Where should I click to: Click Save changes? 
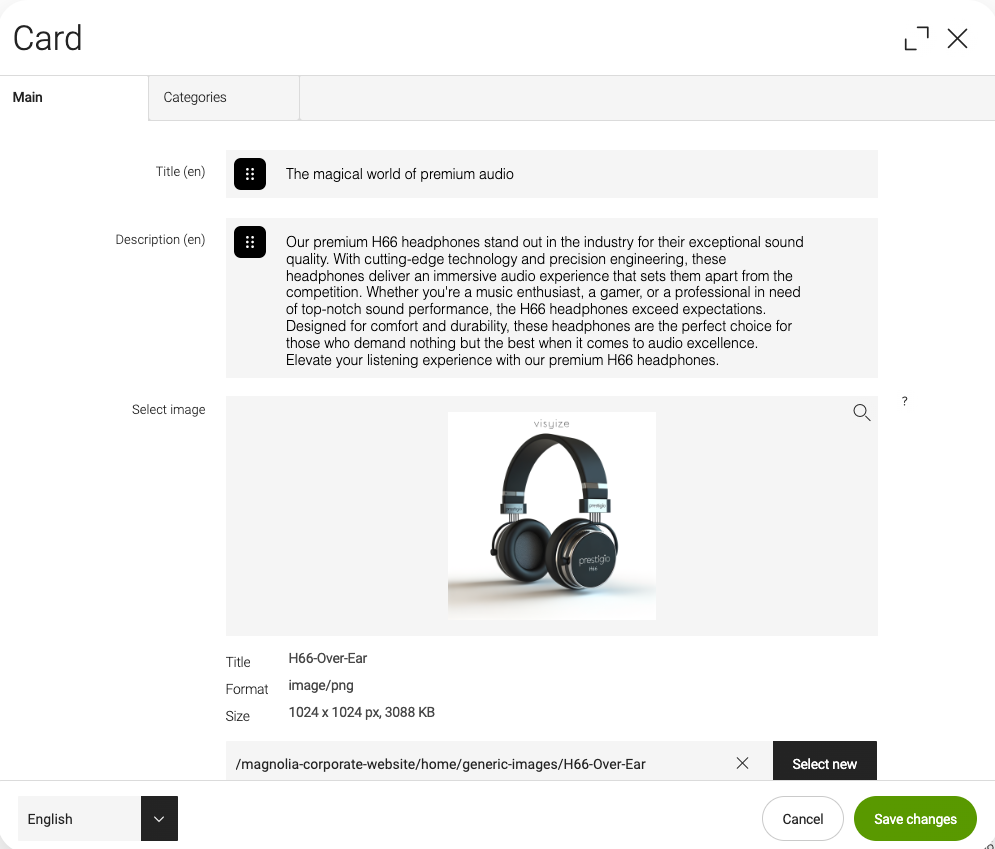915,819
